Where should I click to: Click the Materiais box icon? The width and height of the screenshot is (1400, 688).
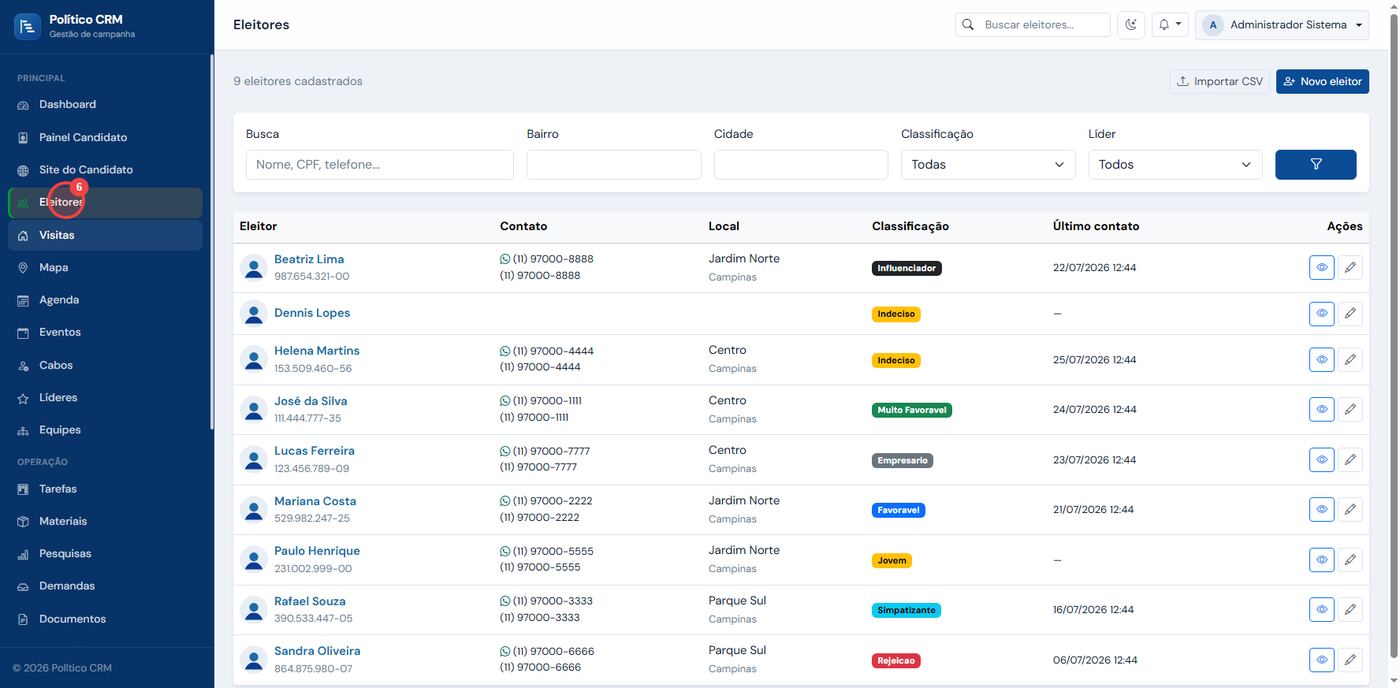23,522
